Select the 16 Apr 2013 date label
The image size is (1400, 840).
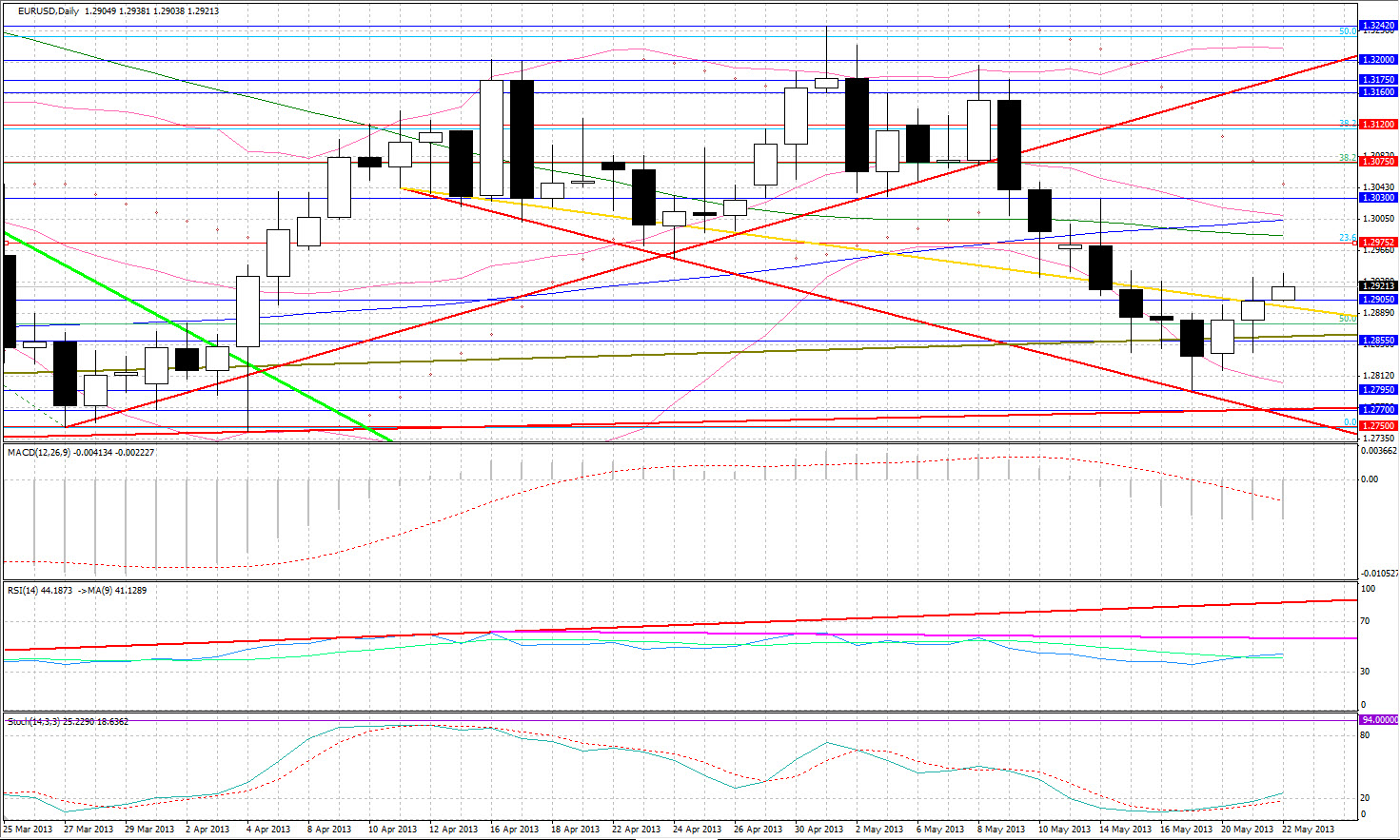pyautogui.click(x=514, y=830)
